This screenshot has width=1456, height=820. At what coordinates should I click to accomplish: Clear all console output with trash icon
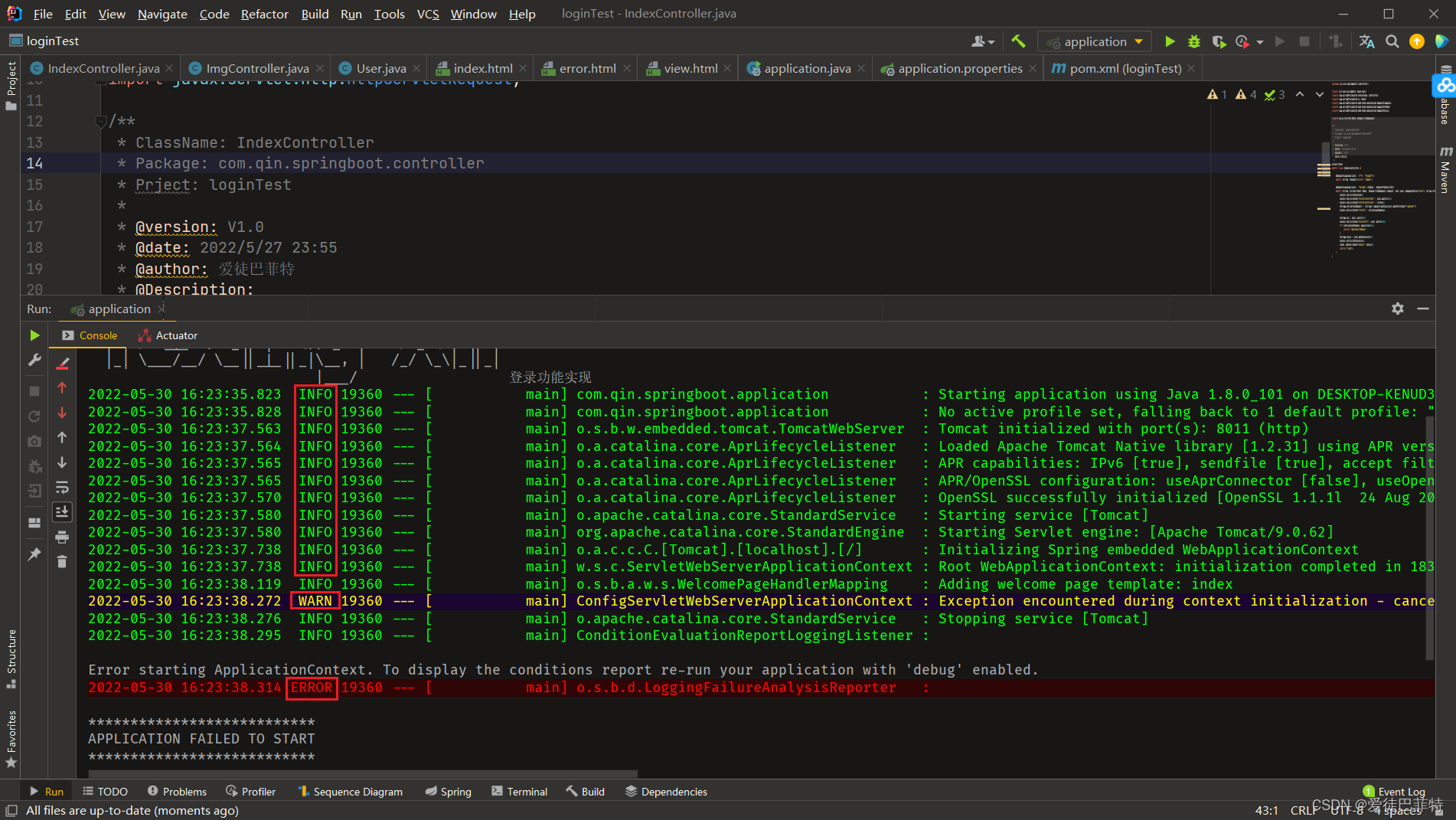(x=63, y=562)
